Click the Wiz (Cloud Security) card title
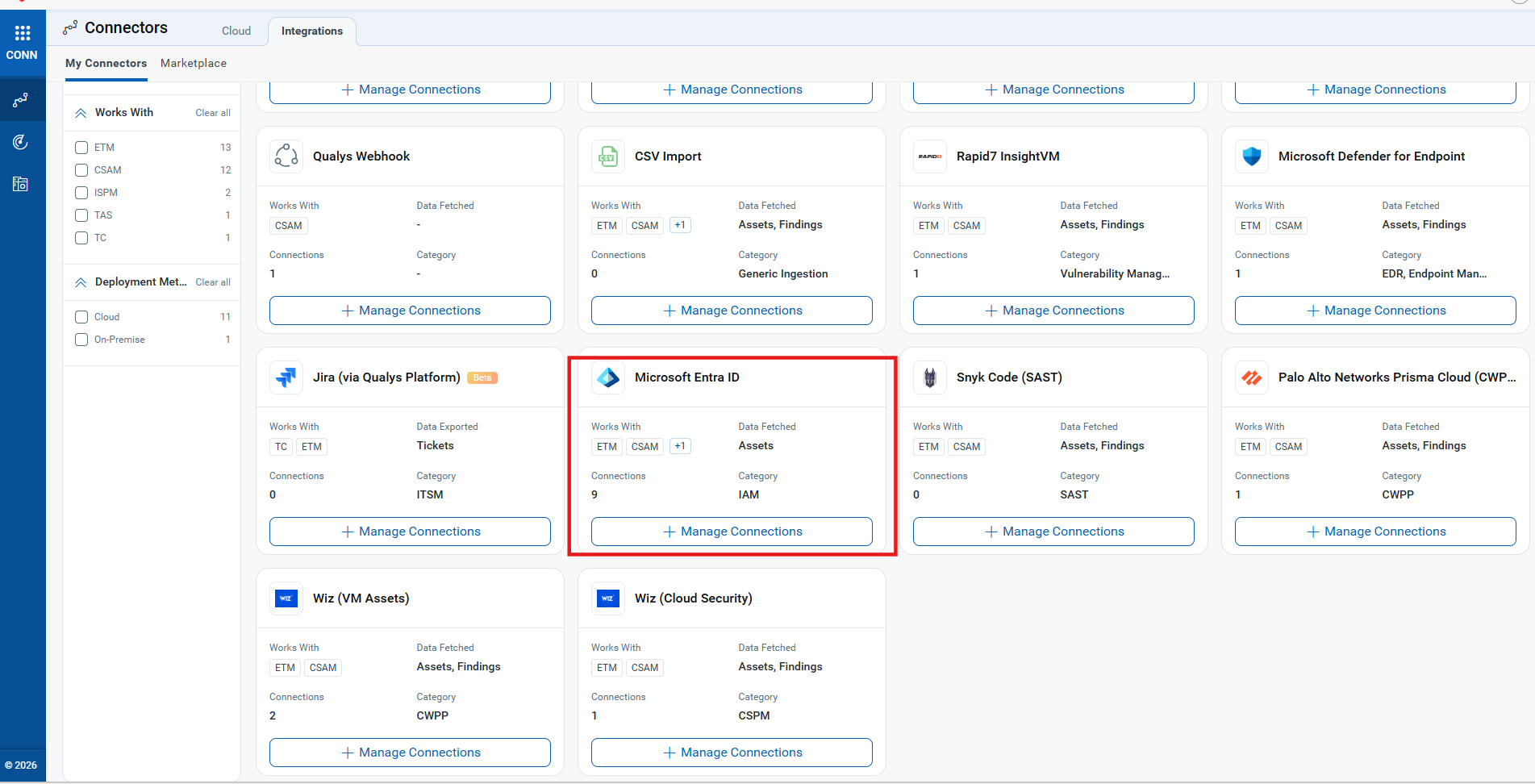This screenshot has width=1535, height=784. (x=693, y=598)
